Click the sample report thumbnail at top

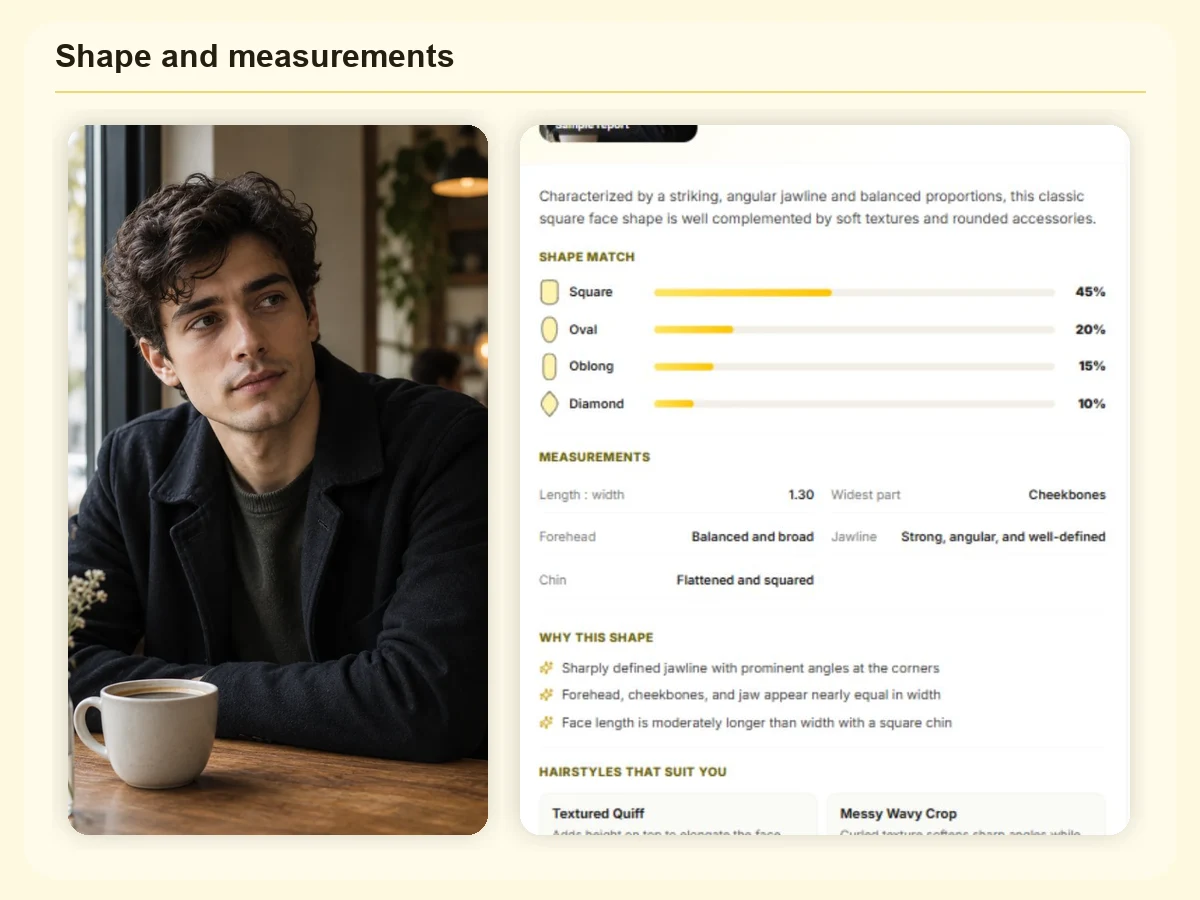click(618, 132)
